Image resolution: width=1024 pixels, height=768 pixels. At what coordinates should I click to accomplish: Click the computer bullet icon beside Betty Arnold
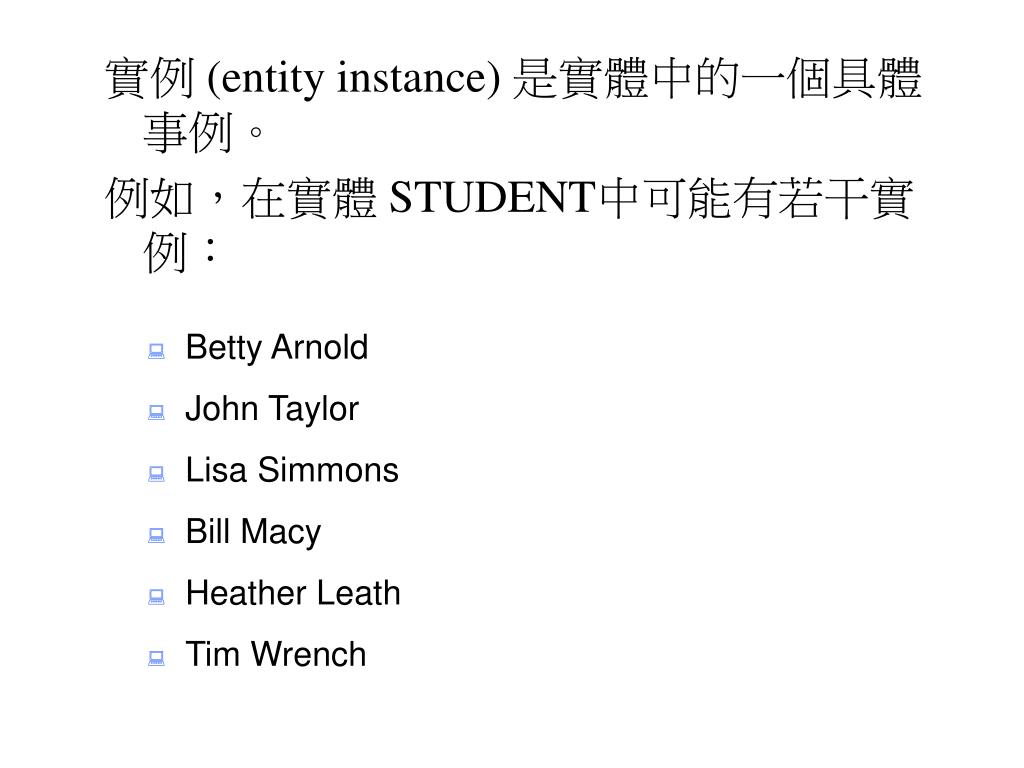[x=156, y=351]
